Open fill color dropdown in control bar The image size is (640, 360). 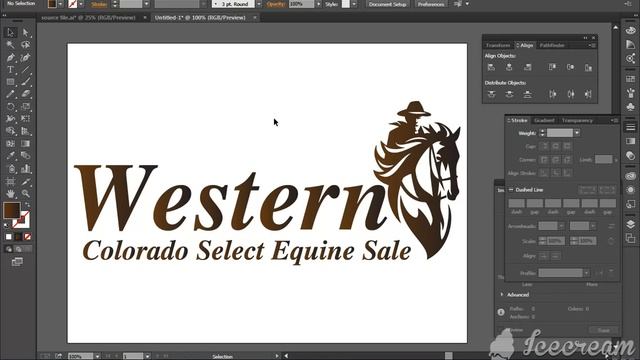60,4
